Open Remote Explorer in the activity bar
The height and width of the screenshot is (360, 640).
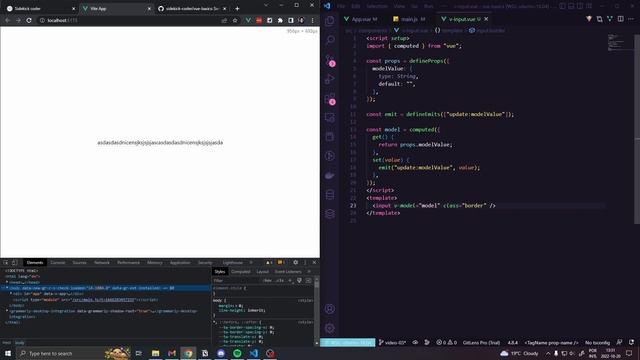(x=330, y=118)
